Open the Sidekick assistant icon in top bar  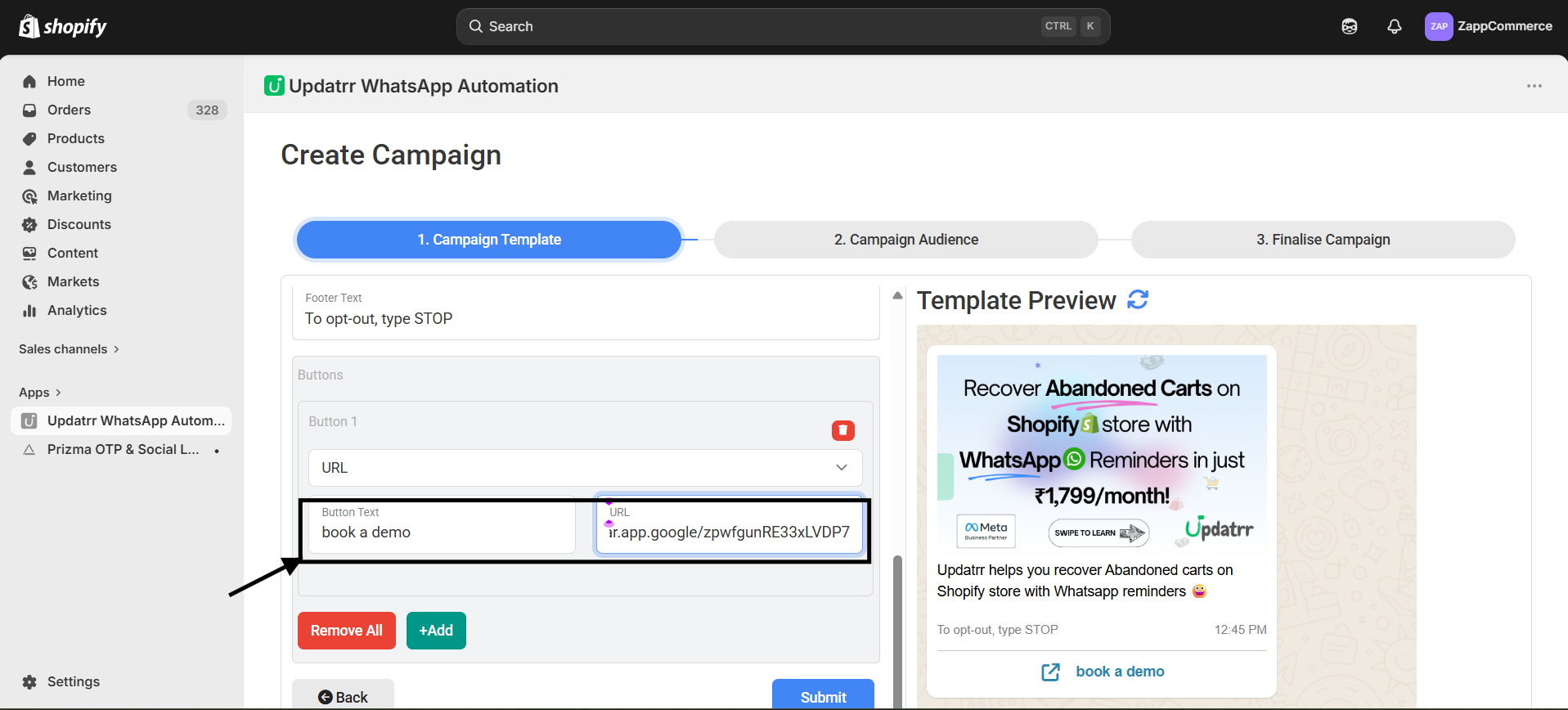click(x=1349, y=27)
